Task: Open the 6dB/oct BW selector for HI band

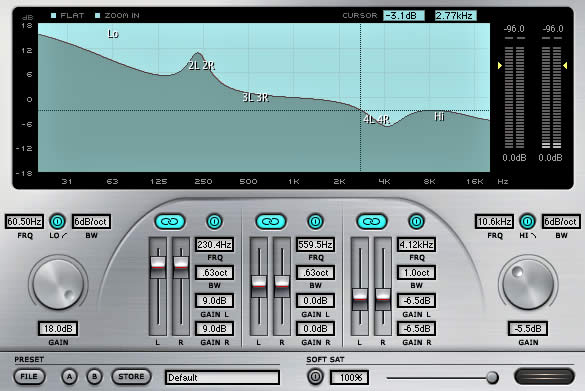Action: coord(560,222)
